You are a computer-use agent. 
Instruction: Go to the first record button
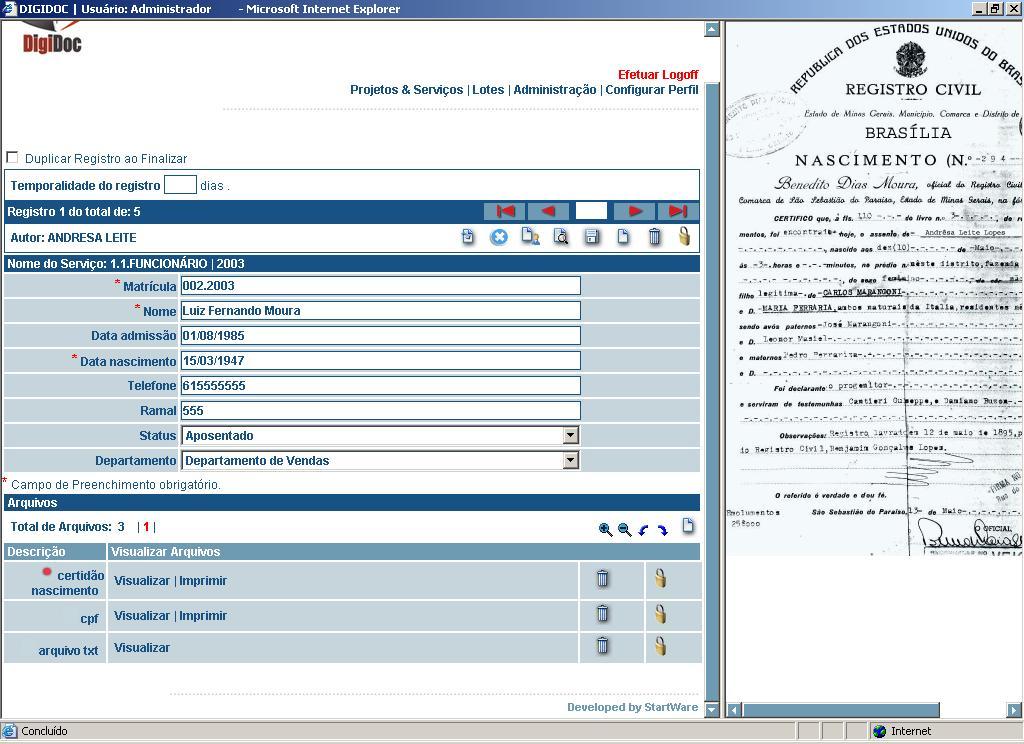pos(505,211)
